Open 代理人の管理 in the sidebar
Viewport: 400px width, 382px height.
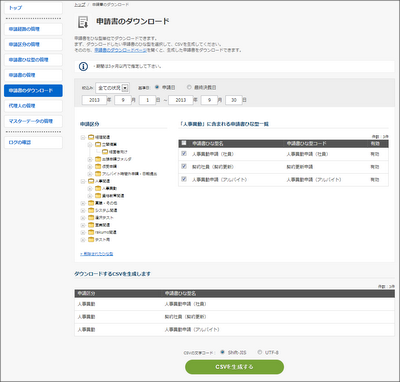pos(33,106)
